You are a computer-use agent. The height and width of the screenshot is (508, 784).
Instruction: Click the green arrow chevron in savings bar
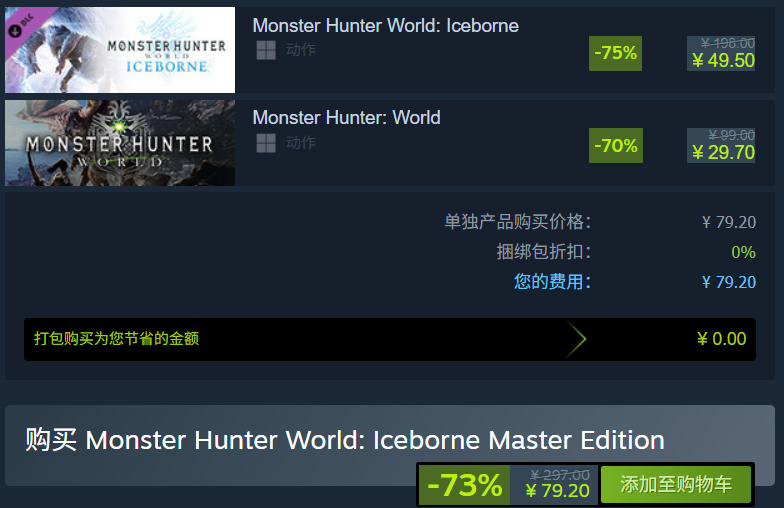[576, 339]
